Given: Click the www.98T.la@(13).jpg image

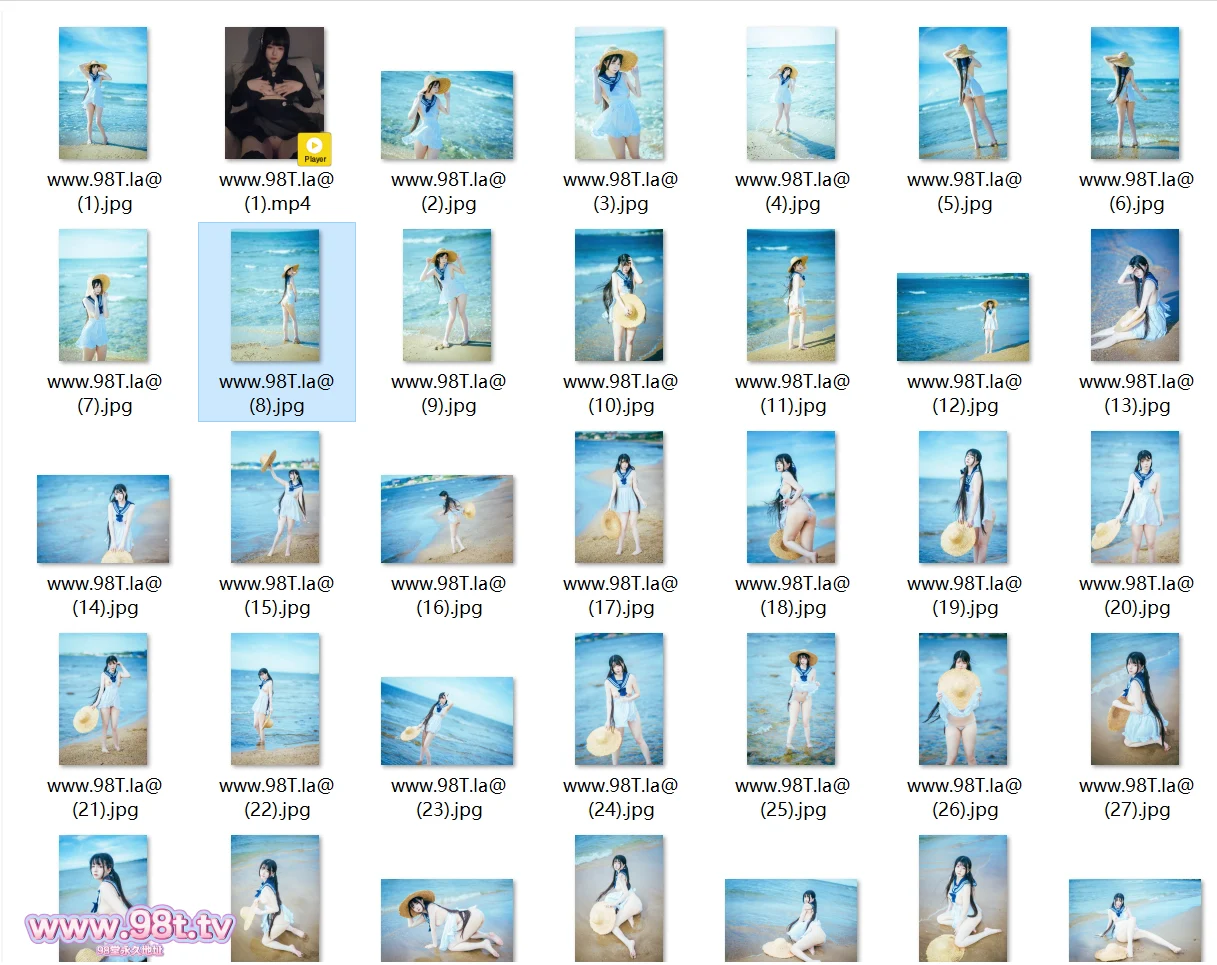Looking at the screenshot, I should [x=1135, y=295].
